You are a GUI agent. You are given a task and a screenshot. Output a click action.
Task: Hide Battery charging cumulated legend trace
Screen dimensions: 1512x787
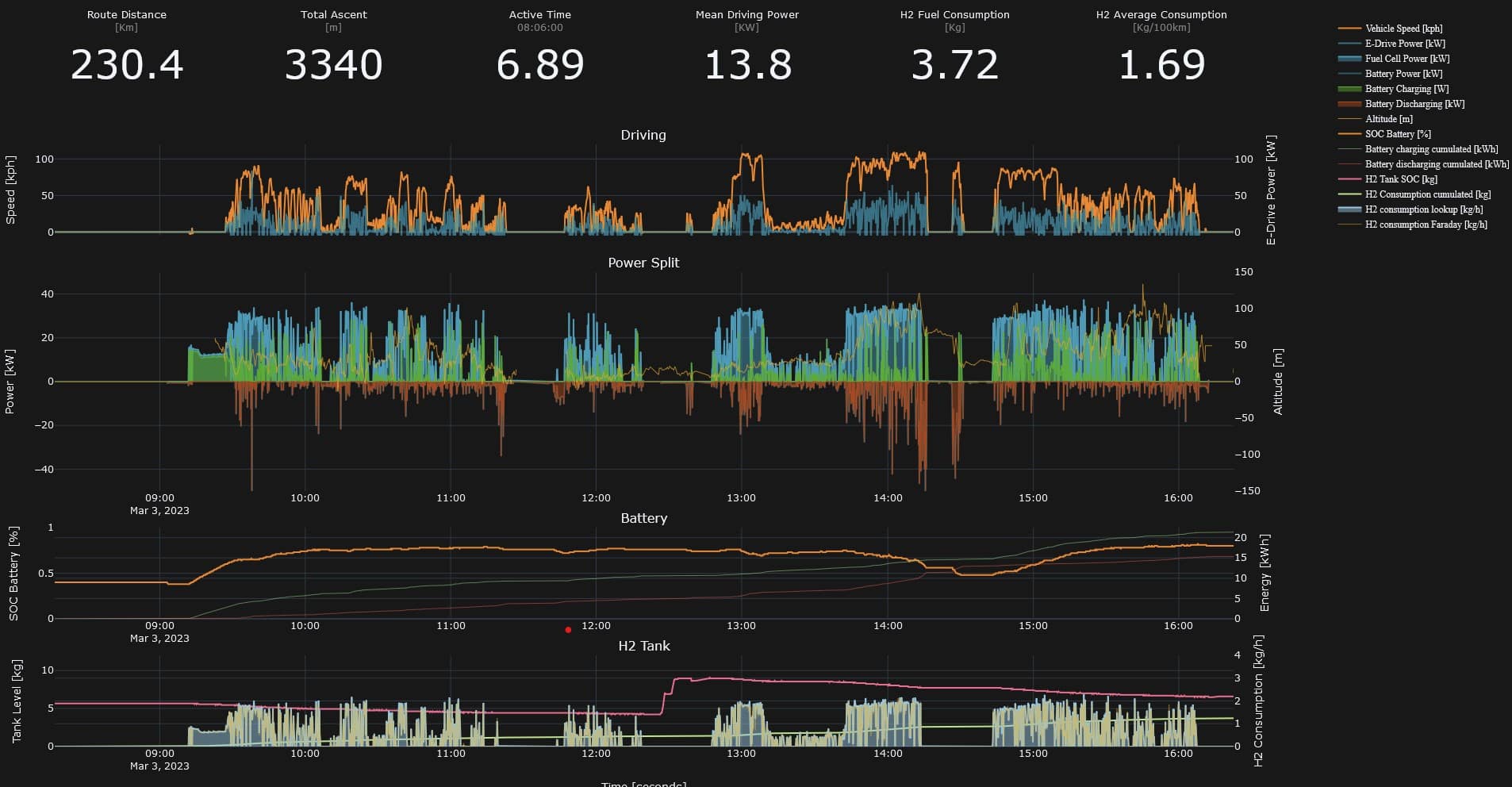(x=1430, y=149)
